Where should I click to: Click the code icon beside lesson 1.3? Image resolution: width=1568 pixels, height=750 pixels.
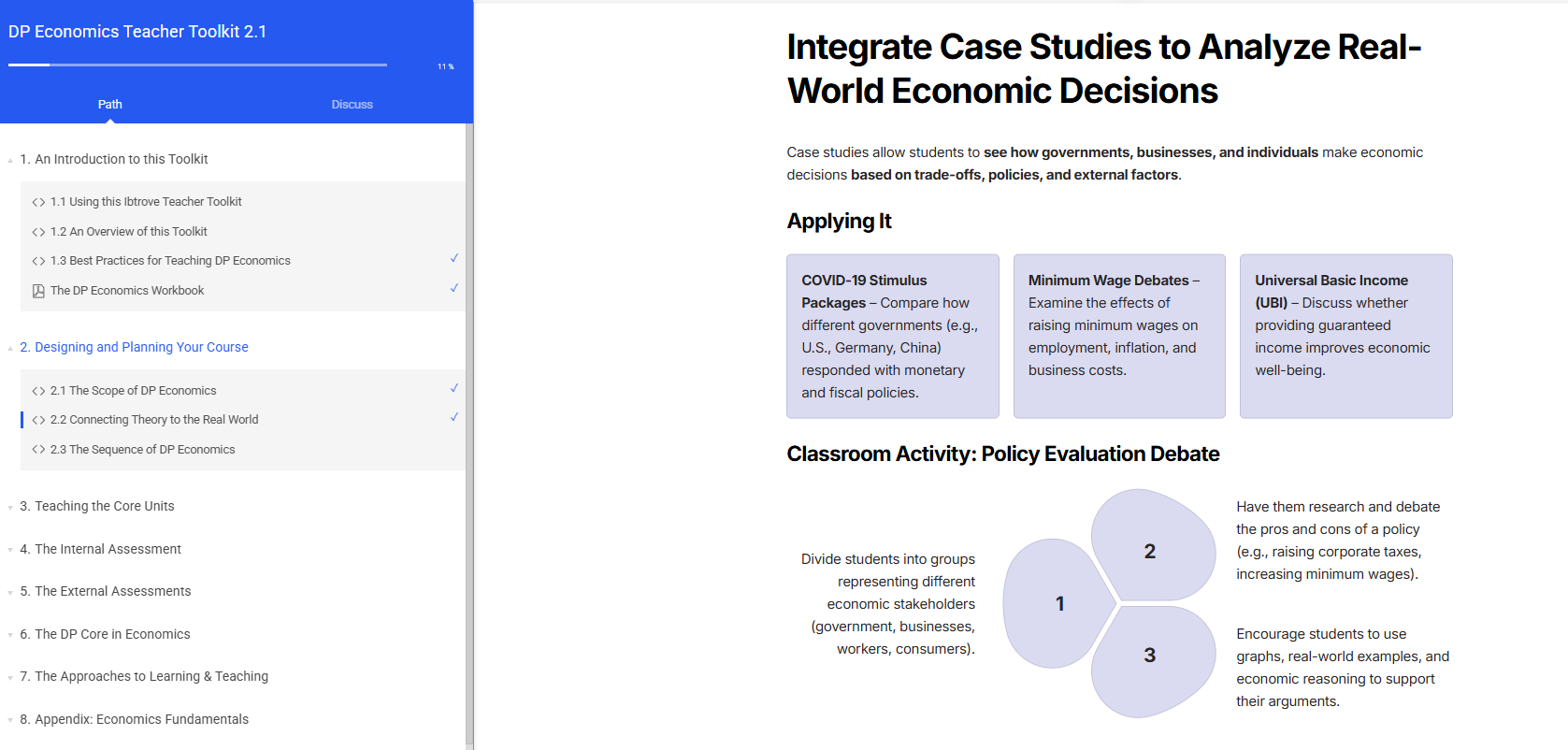[x=38, y=261]
